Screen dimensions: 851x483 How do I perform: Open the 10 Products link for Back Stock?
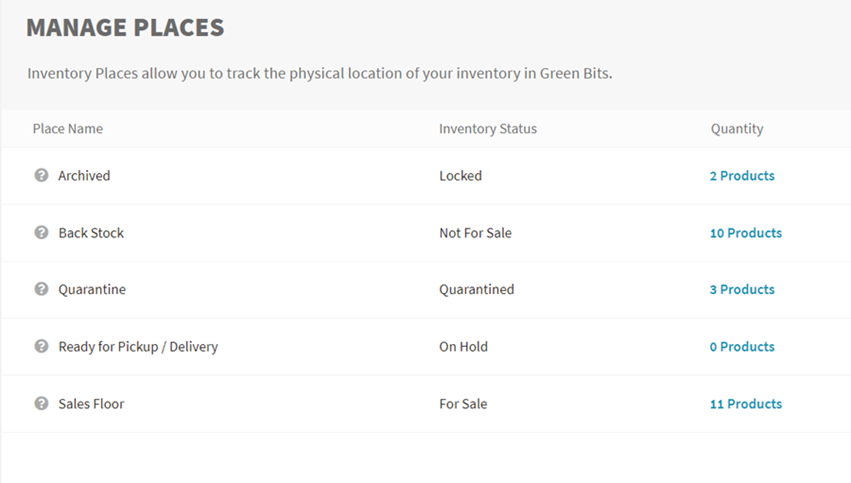point(746,233)
